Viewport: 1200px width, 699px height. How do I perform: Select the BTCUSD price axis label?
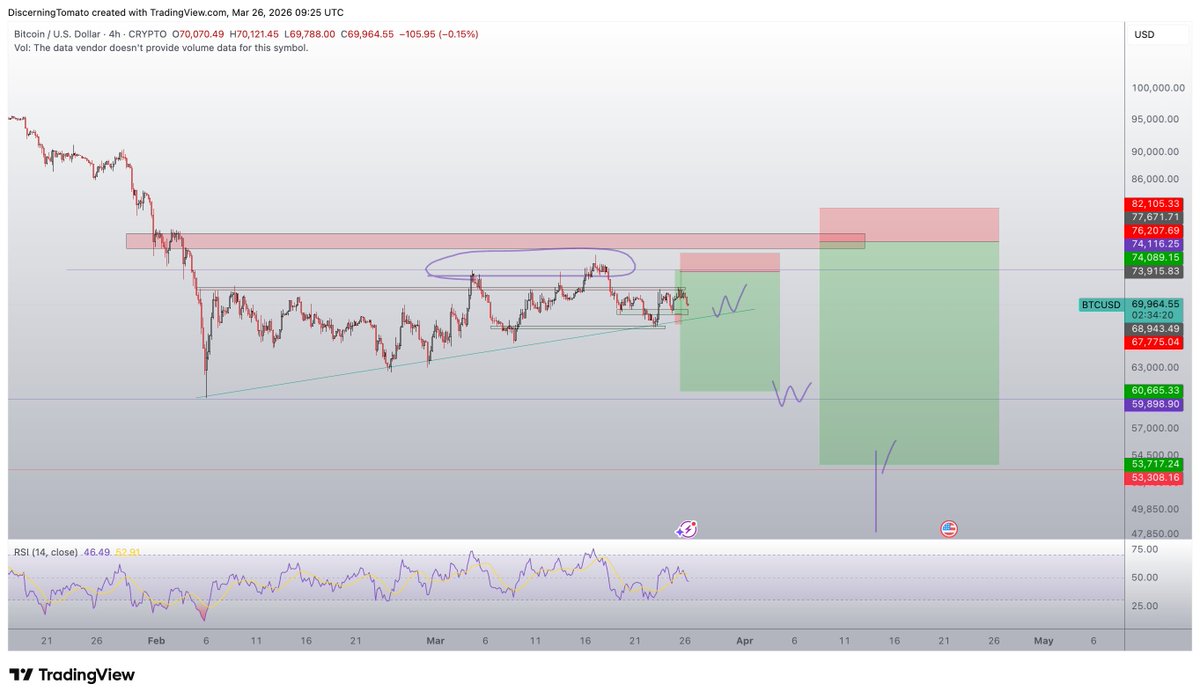click(1102, 304)
